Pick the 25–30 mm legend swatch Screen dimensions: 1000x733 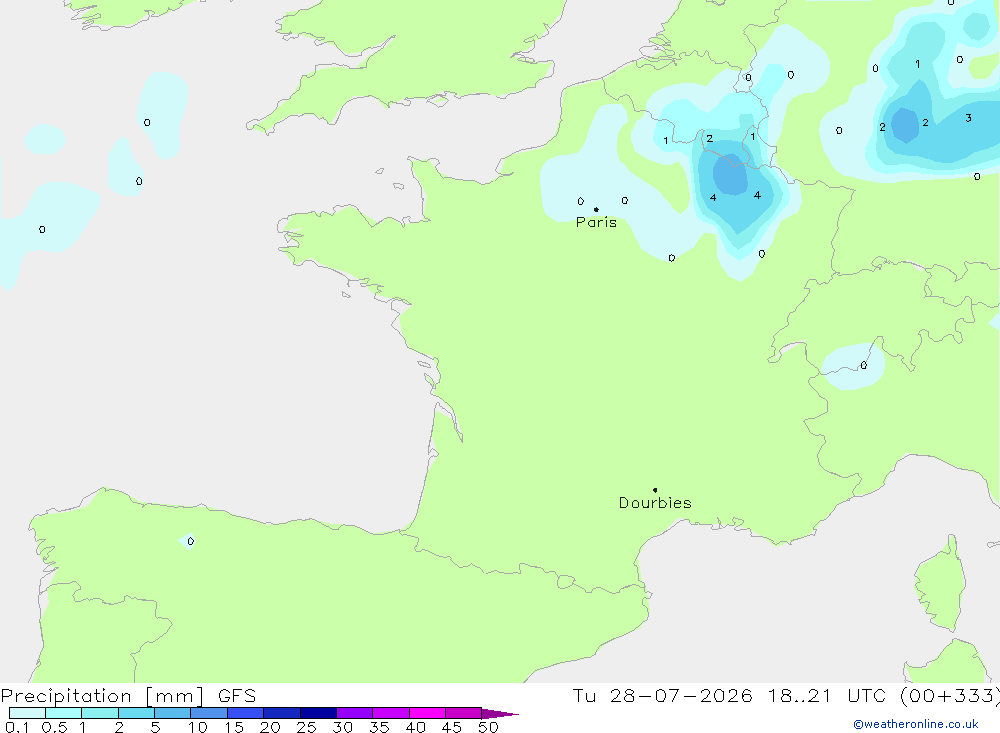pyautogui.click(x=318, y=713)
